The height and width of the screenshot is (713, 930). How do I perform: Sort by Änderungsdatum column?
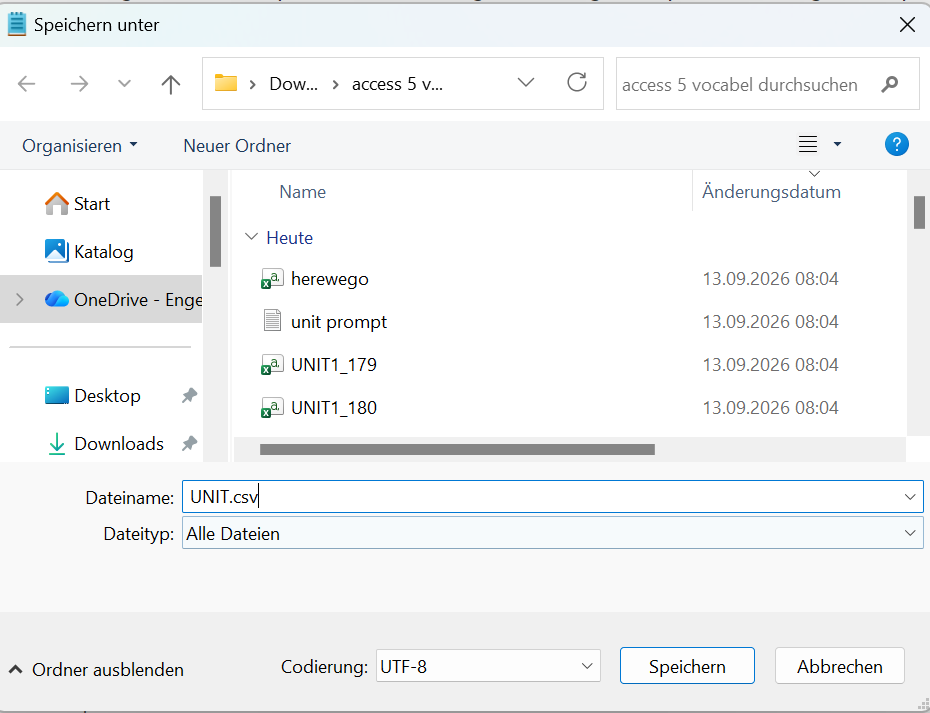click(x=771, y=192)
